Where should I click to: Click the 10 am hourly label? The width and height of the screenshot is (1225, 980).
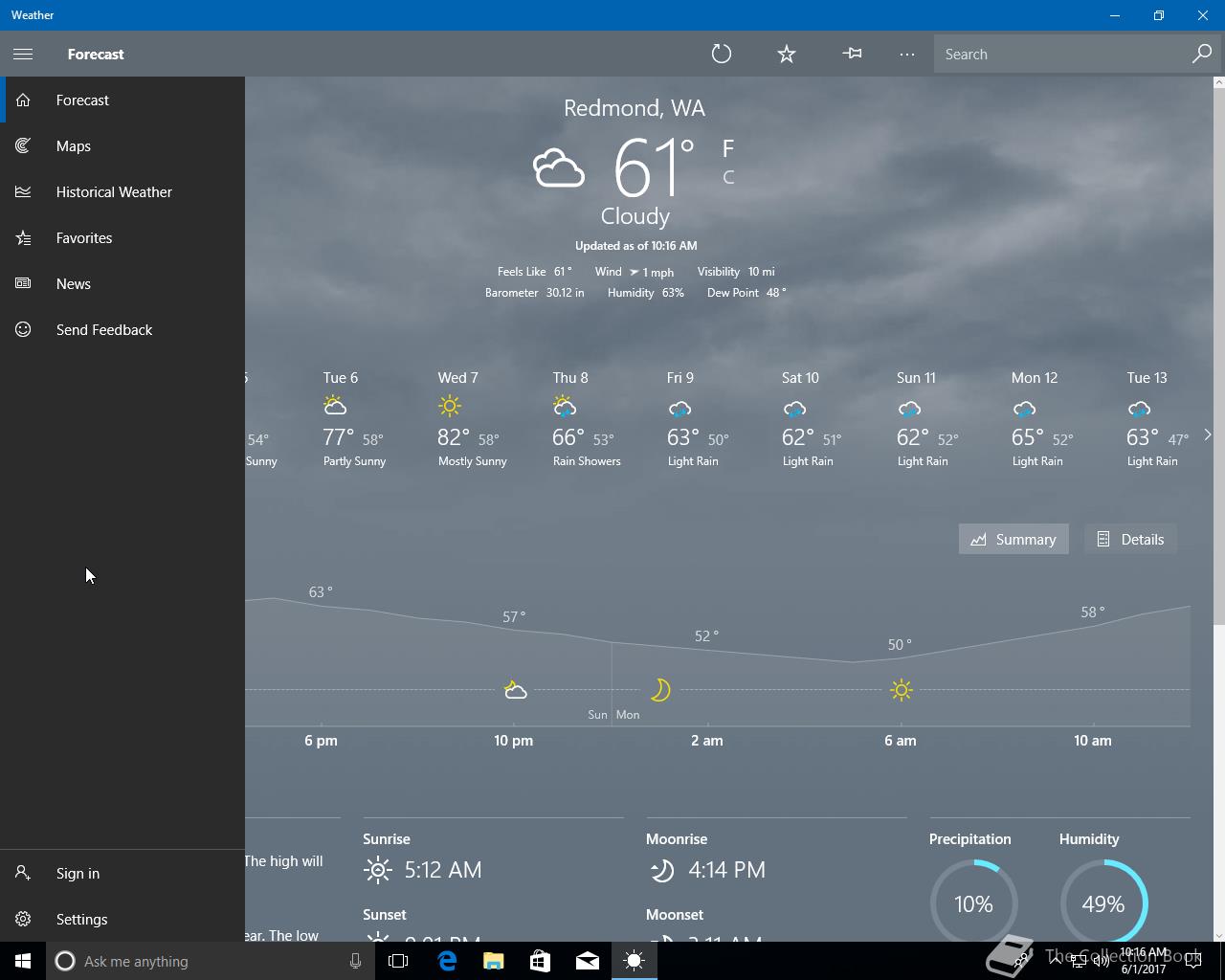point(1093,741)
